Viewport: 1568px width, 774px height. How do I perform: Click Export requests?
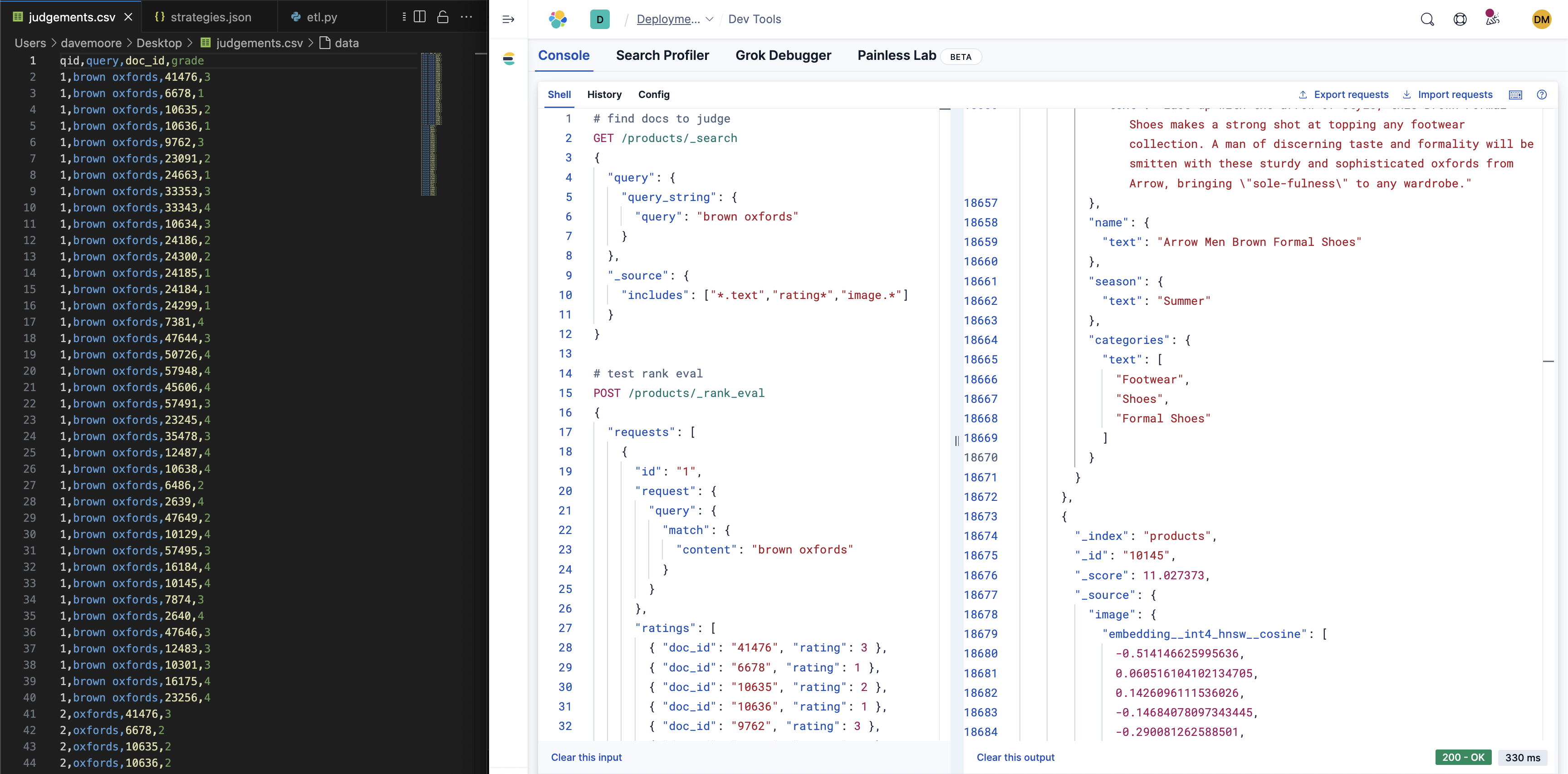pyautogui.click(x=1343, y=94)
